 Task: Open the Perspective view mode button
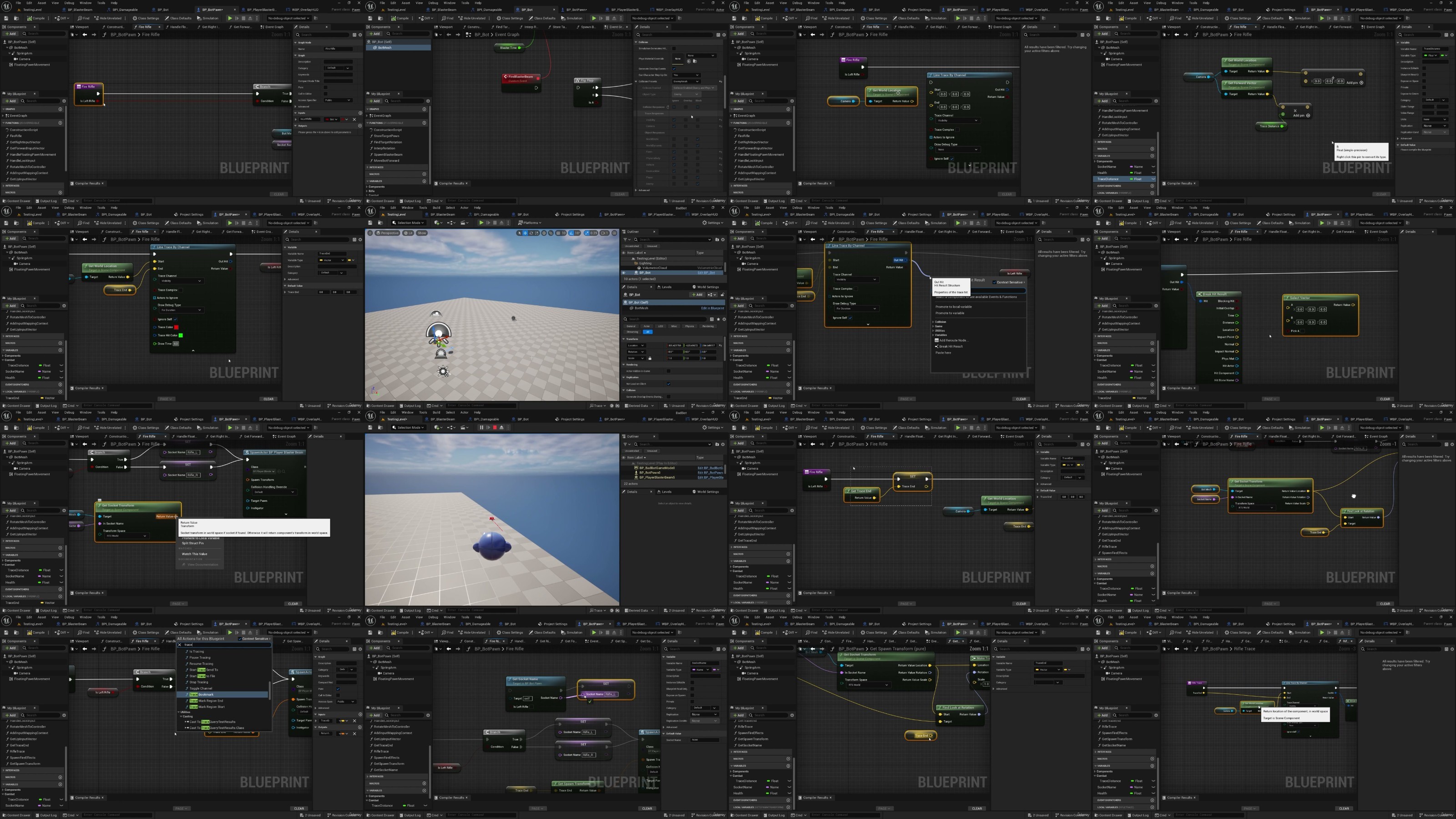[388, 233]
